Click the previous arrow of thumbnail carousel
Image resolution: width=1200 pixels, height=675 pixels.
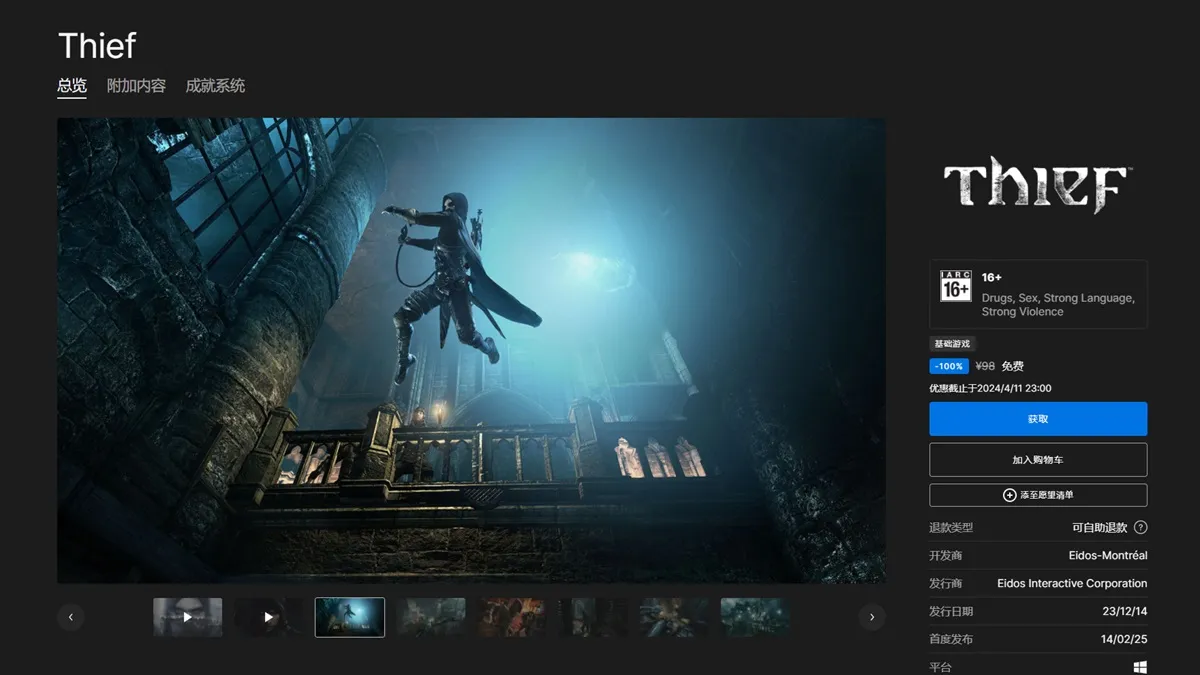pos(70,617)
